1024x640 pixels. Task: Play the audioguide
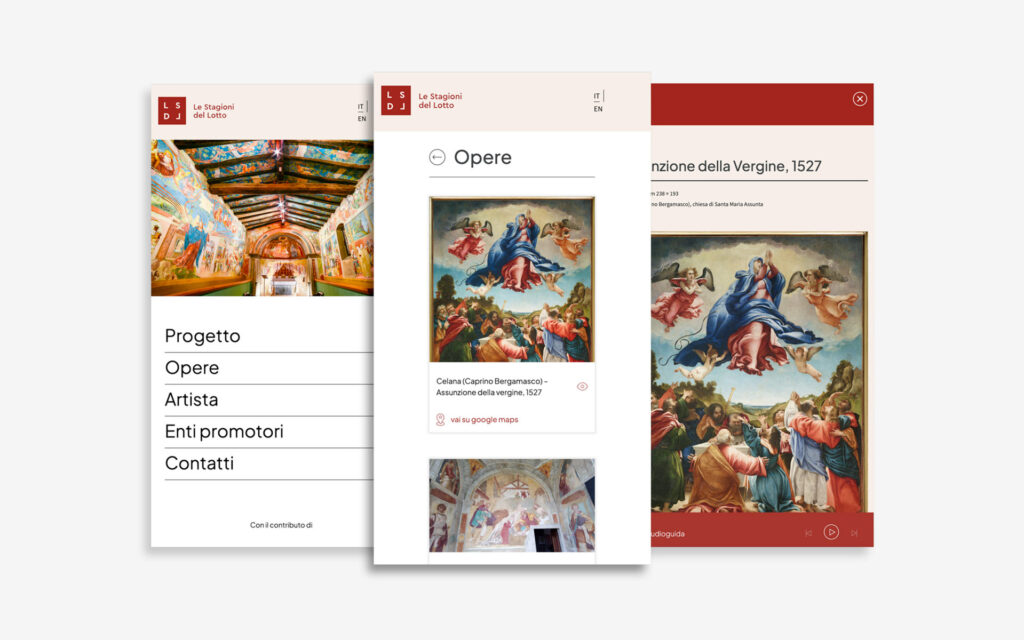[831, 532]
